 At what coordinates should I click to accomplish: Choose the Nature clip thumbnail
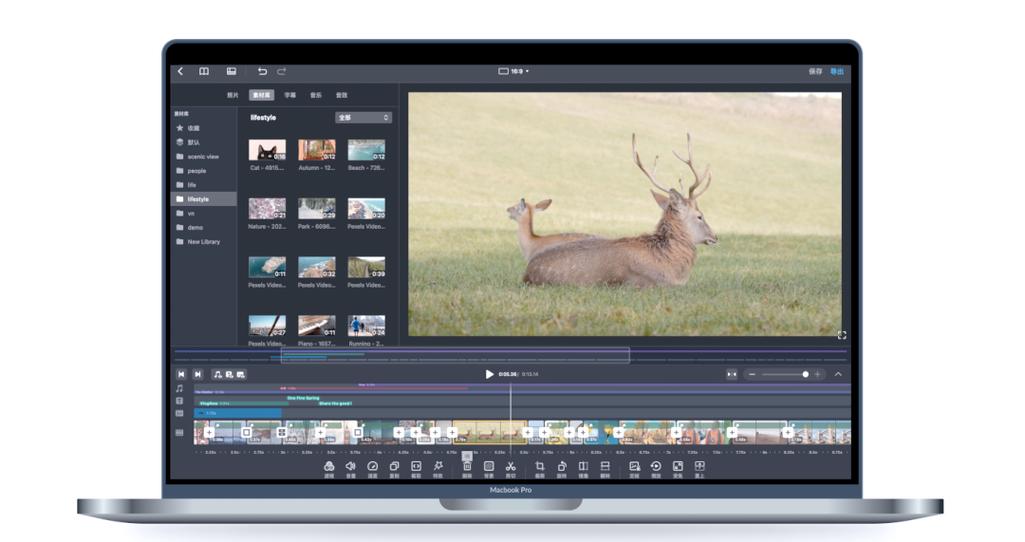(x=267, y=209)
